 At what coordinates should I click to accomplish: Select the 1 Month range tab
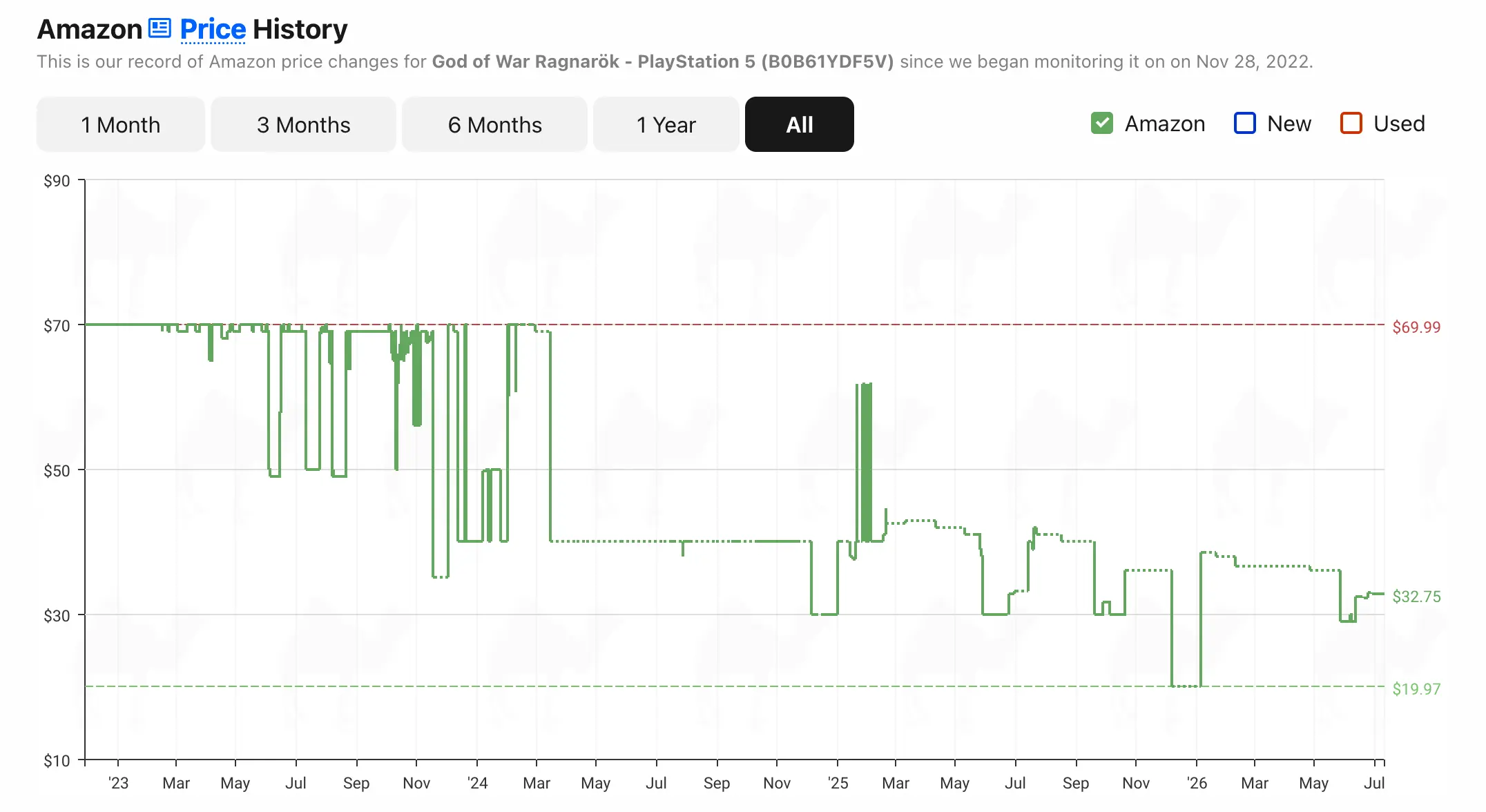121,124
